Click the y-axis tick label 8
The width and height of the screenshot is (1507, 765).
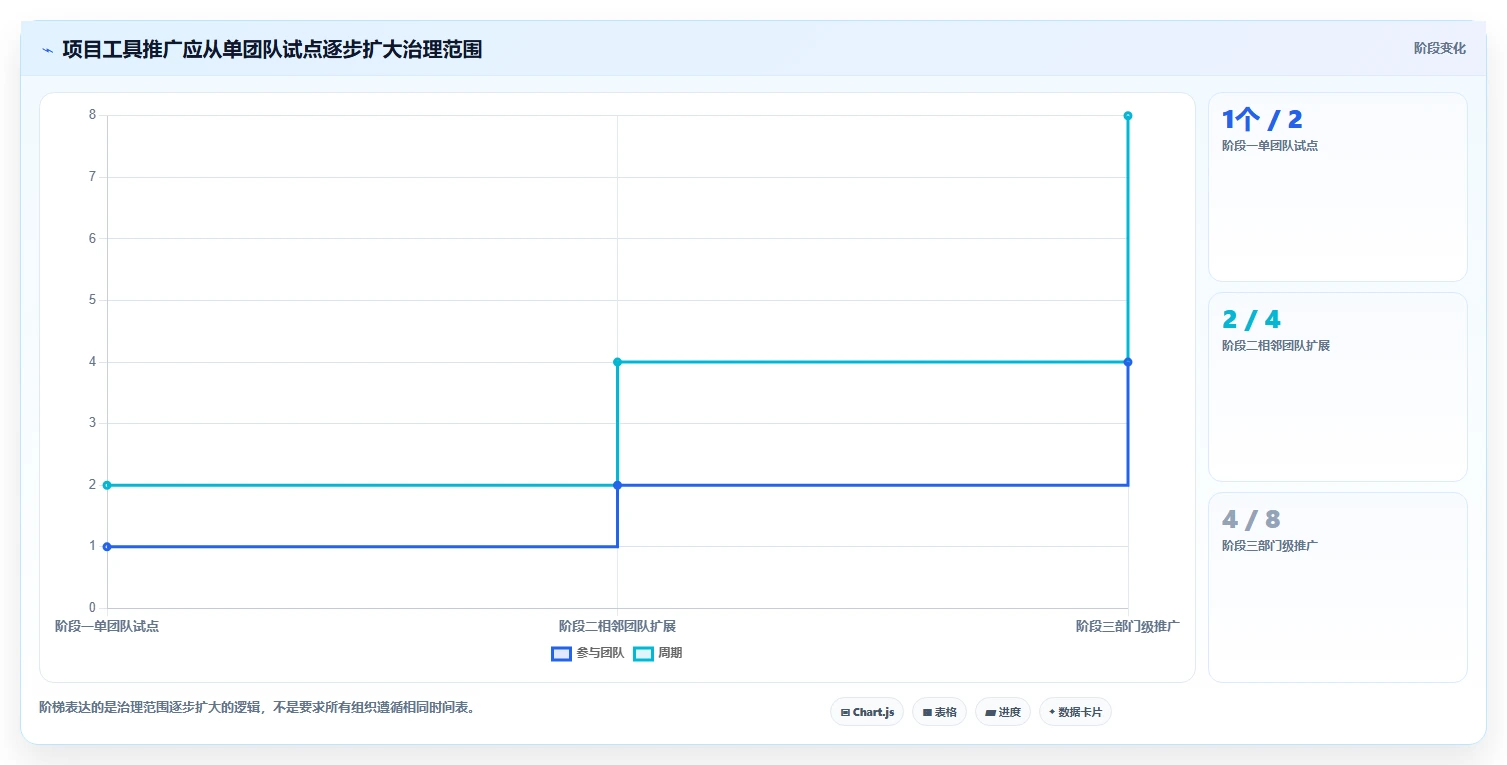[92, 115]
